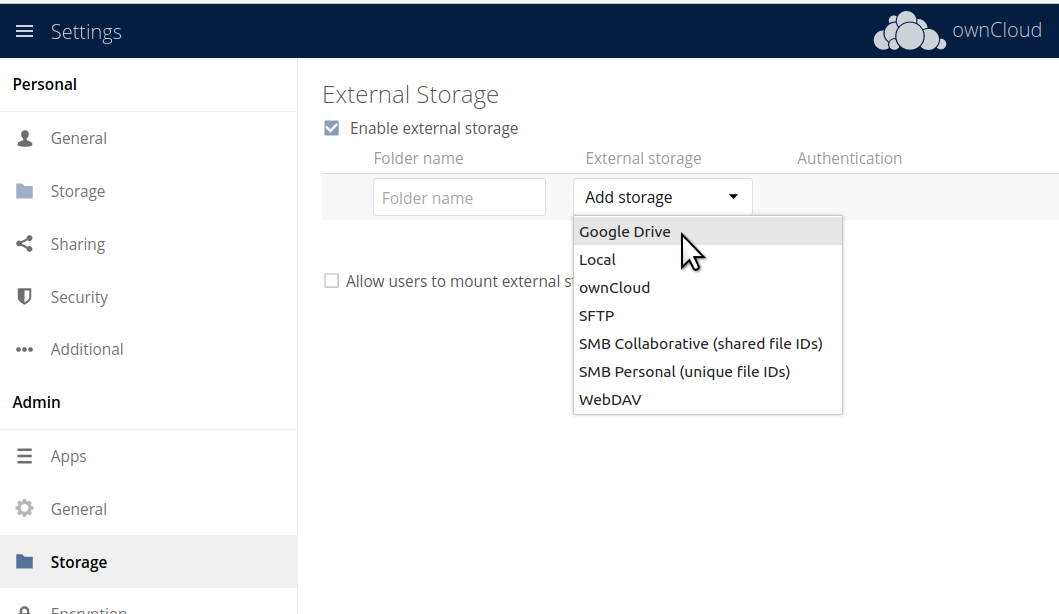Click the Admin General gear icon

(24, 509)
